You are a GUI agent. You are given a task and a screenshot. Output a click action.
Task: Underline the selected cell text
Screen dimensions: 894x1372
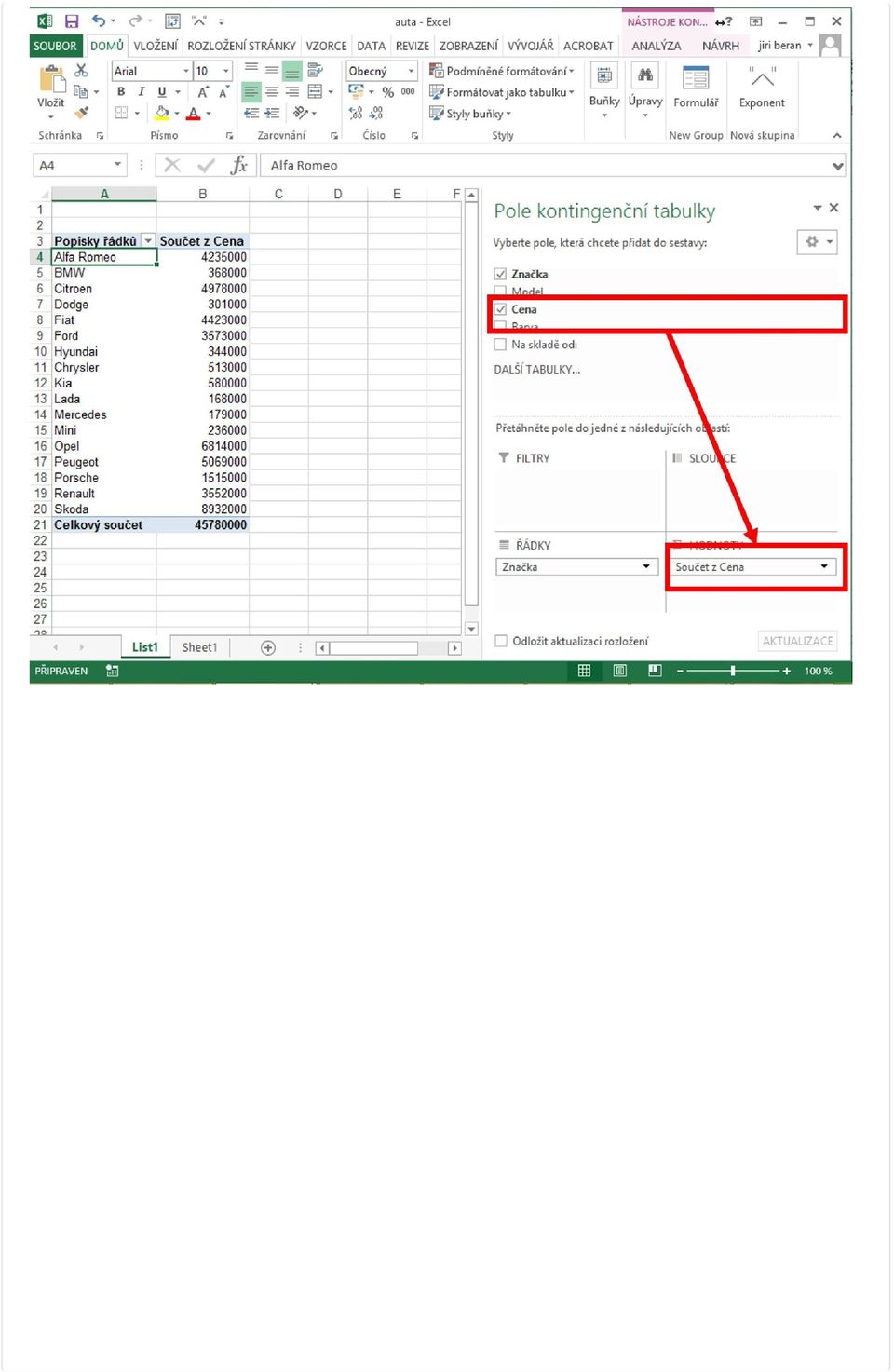[162, 92]
